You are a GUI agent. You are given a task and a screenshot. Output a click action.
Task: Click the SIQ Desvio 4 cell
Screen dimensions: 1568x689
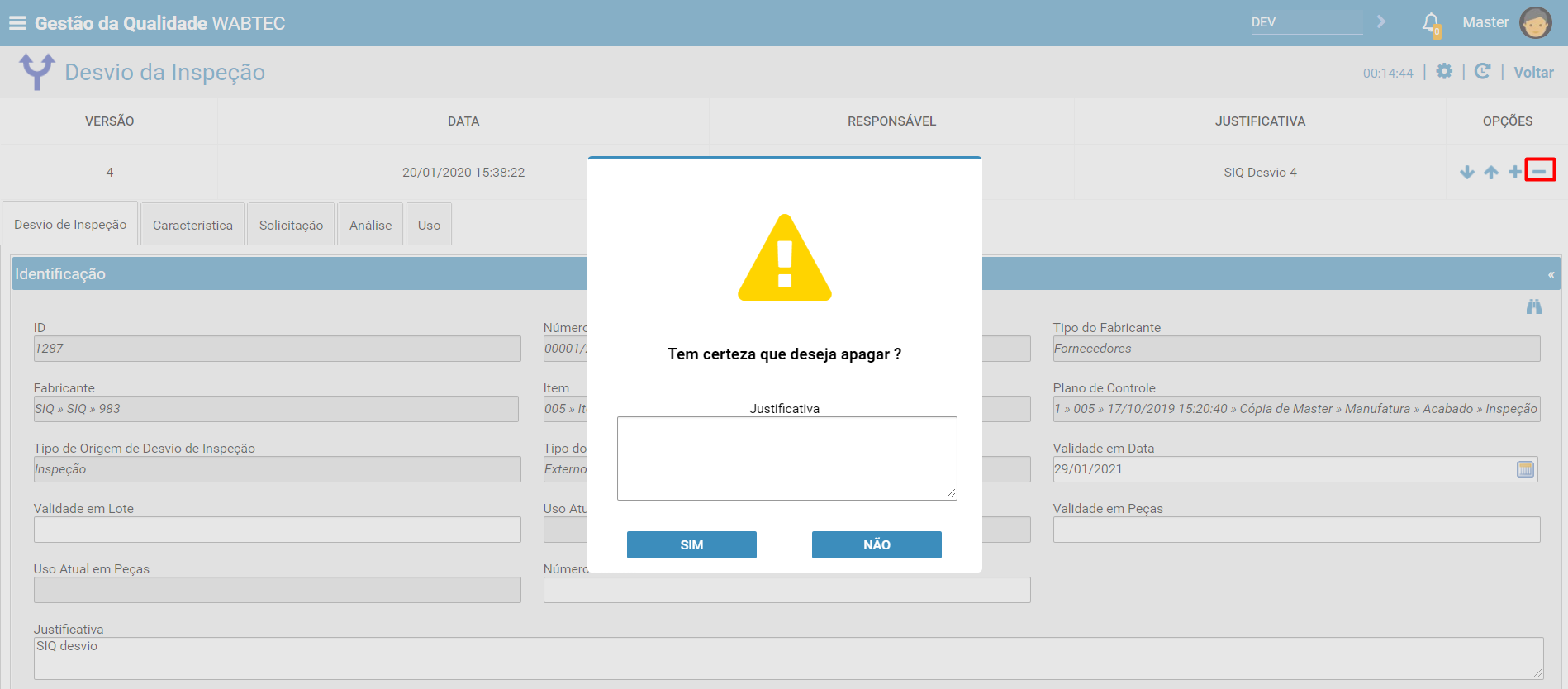pyautogui.click(x=1260, y=173)
